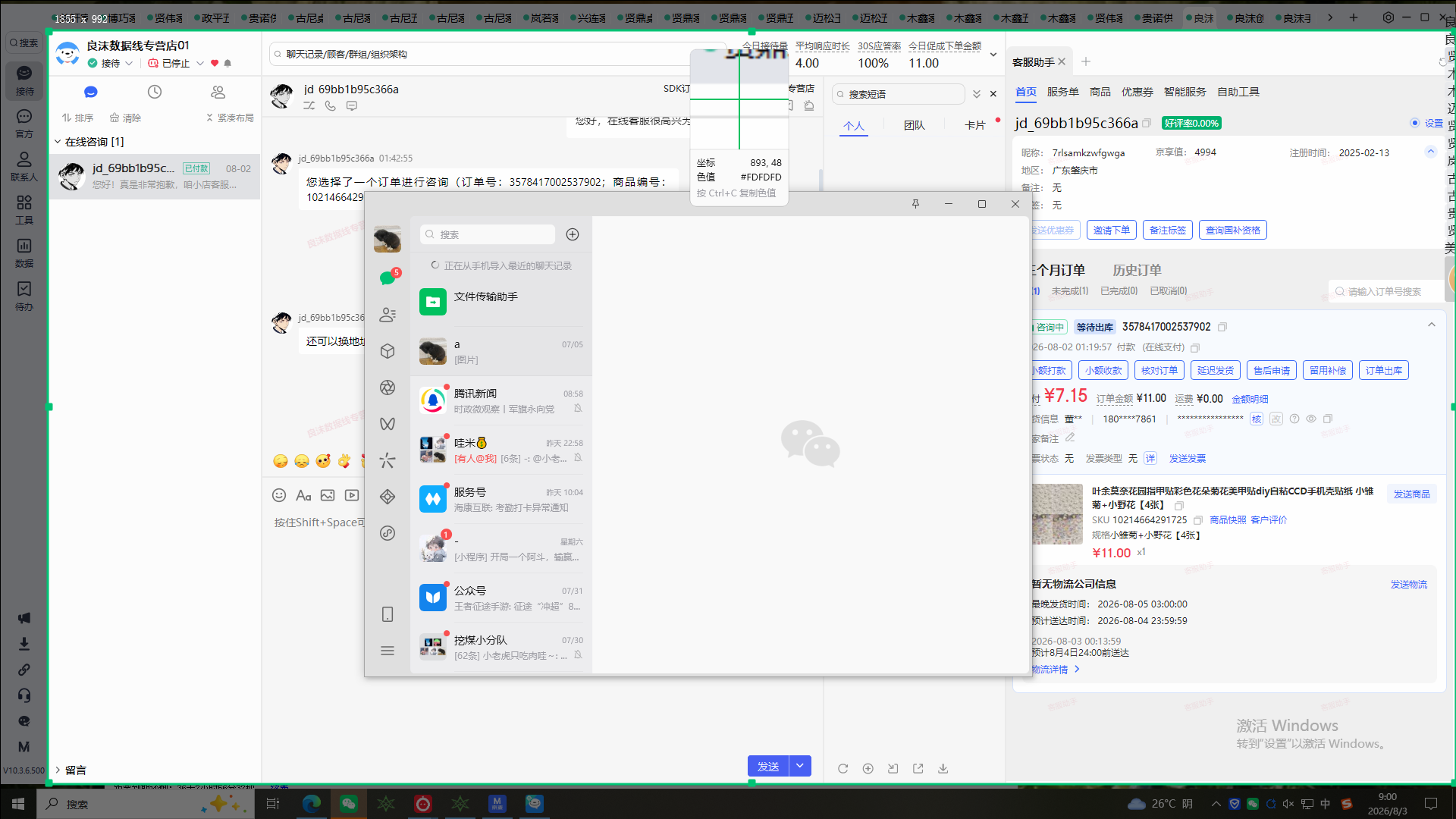Click the plus button beside WeChat search
Image resolution: width=1456 pixels, height=819 pixels.
pyautogui.click(x=573, y=234)
